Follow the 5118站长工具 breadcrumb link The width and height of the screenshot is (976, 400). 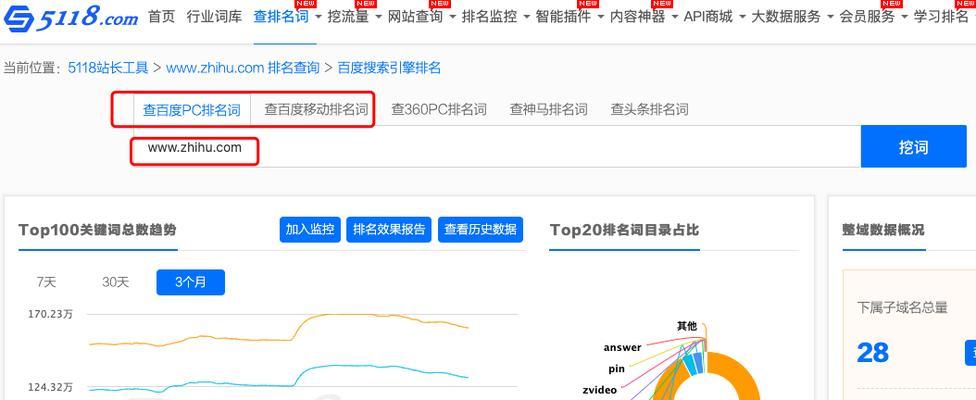[x=108, y=68]
